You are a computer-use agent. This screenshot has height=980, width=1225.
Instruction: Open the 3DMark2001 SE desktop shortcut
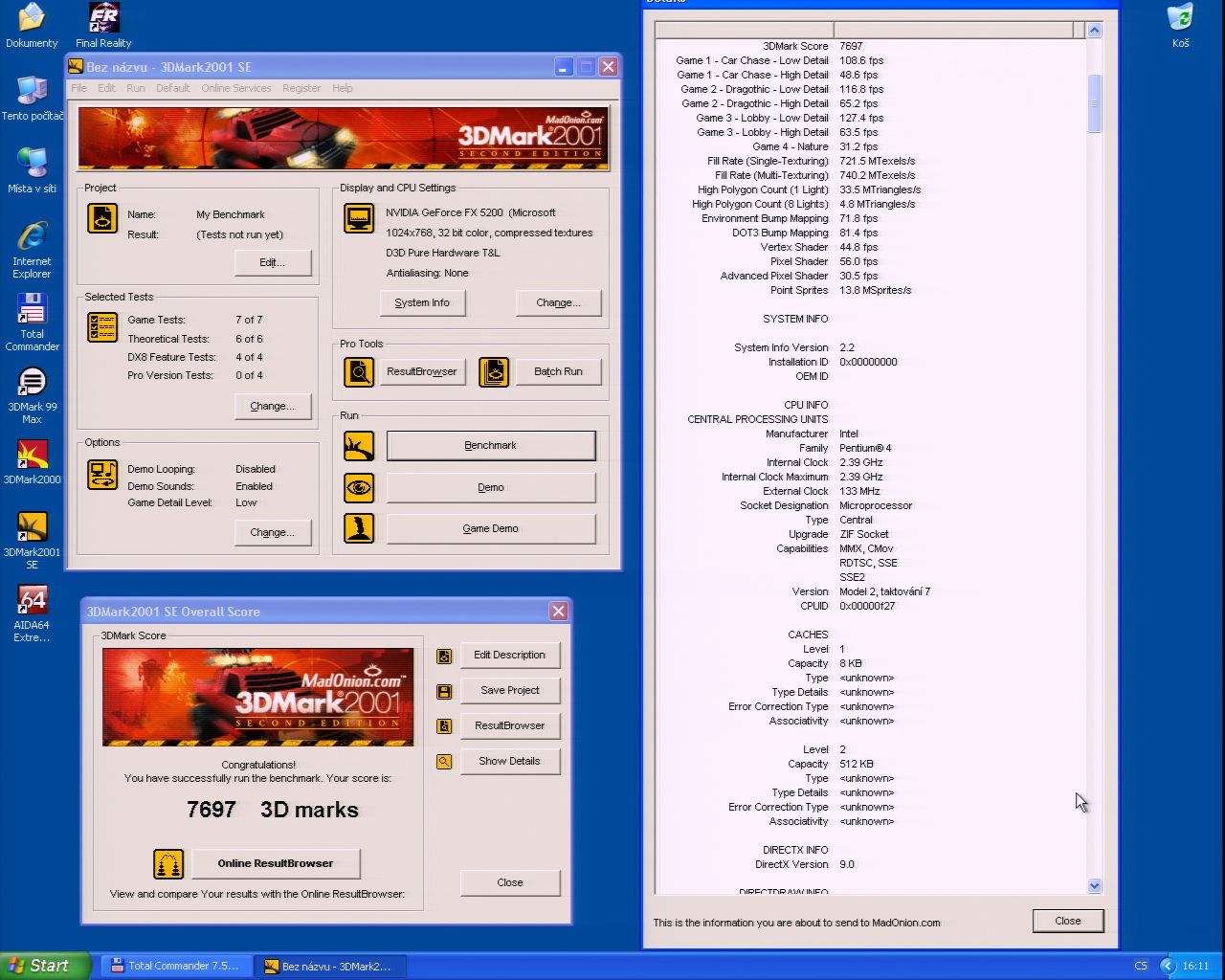(32, 541)
